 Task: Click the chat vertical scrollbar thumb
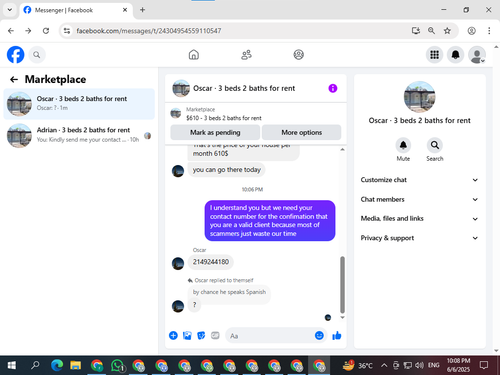[x=342, y=284]
